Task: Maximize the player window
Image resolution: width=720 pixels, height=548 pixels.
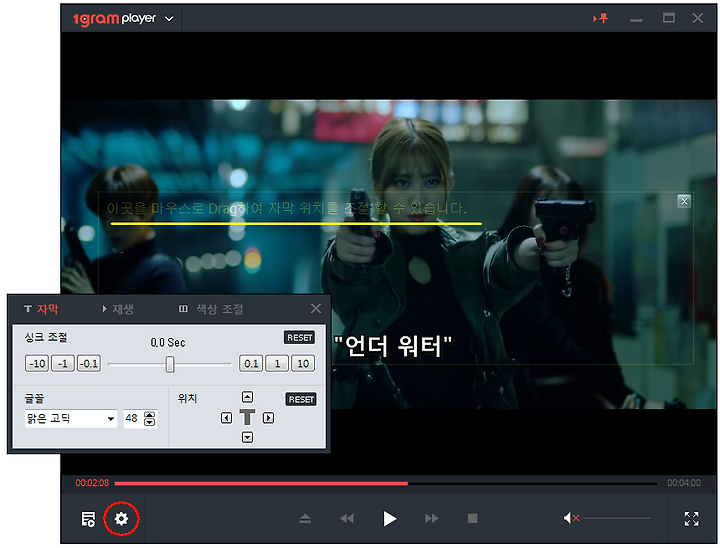Action: point(669,18)
